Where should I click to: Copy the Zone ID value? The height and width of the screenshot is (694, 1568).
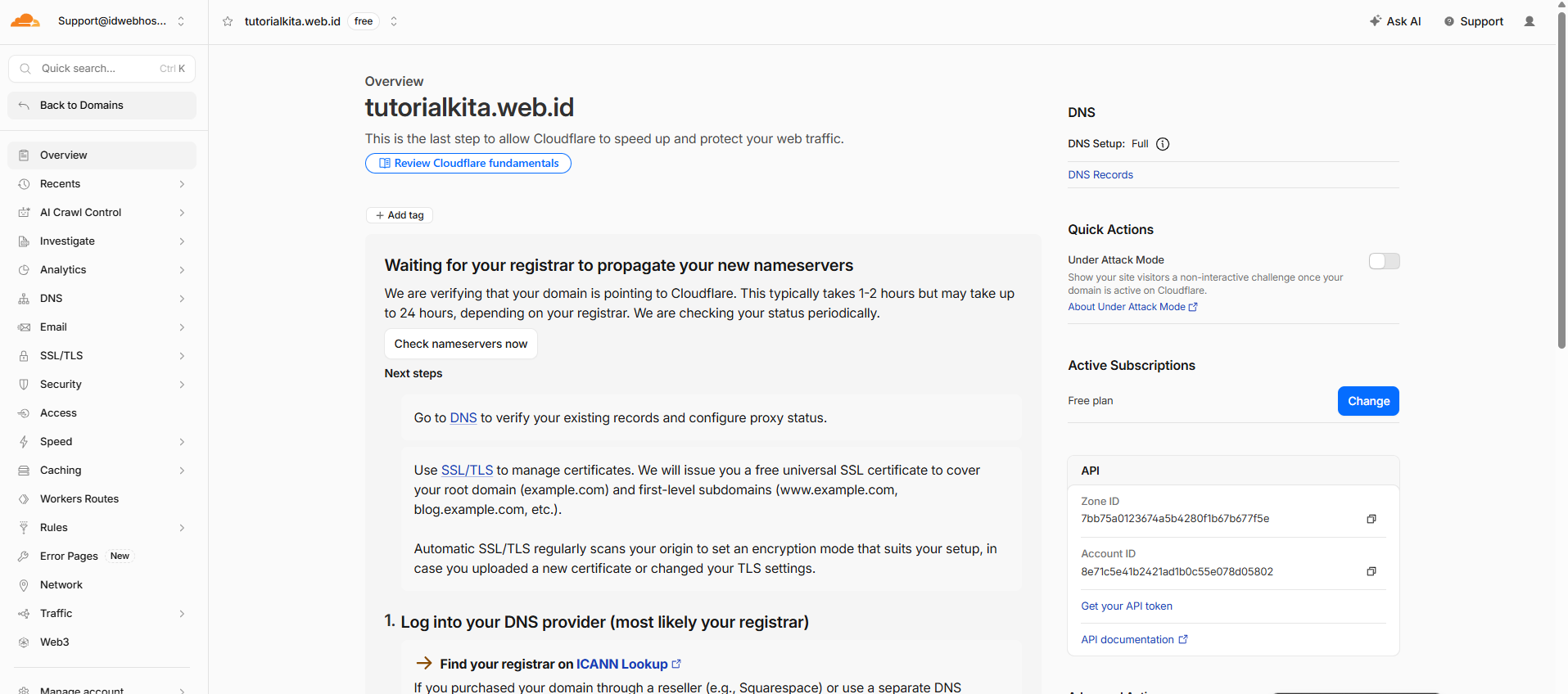[x=1371, y=519]
